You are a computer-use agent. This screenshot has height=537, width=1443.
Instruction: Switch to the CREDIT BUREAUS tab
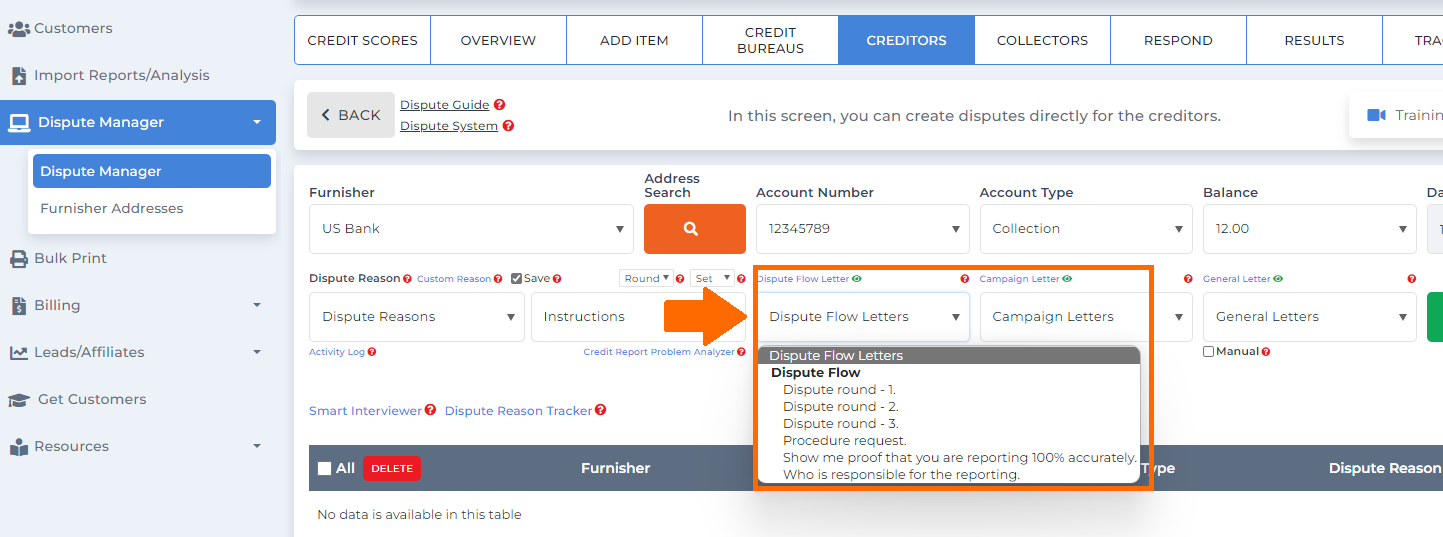(x=770, y=41)
